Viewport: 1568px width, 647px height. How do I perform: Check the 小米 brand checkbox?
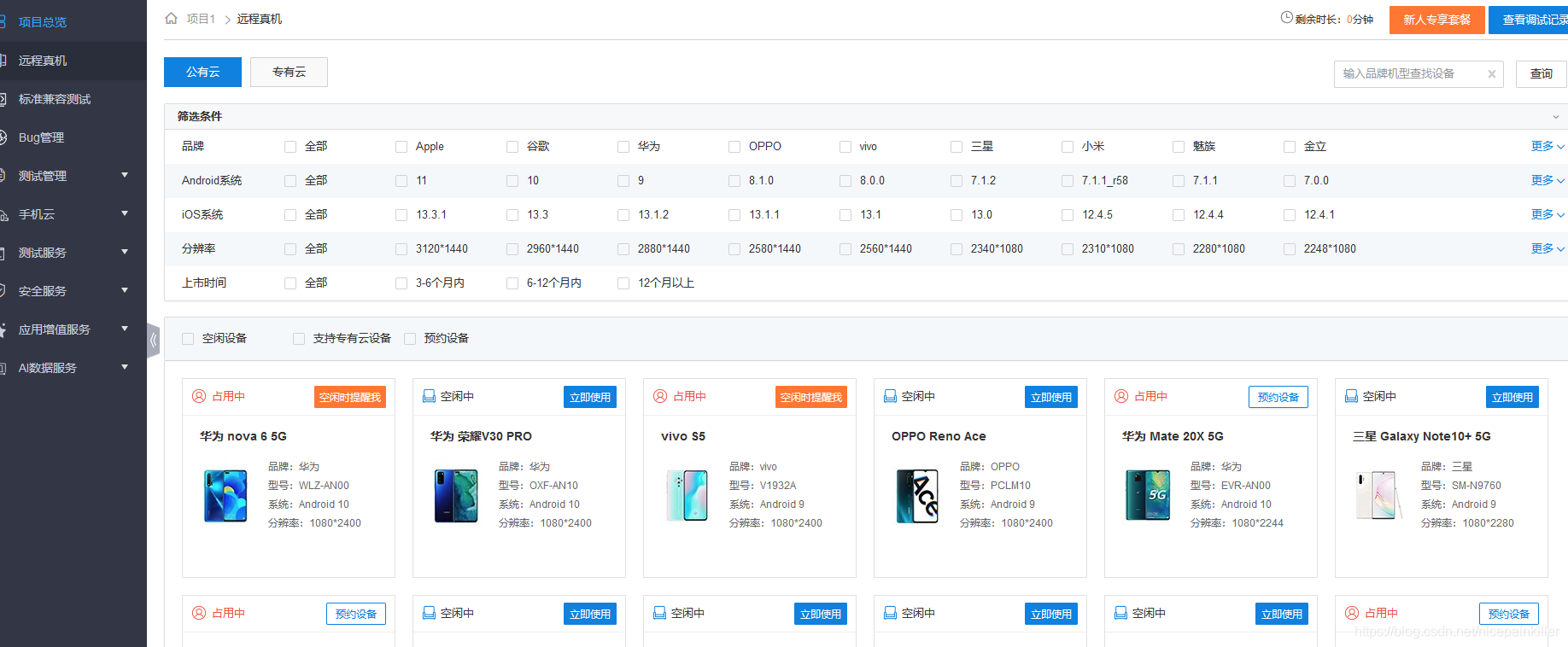[x=1068, y=147]
